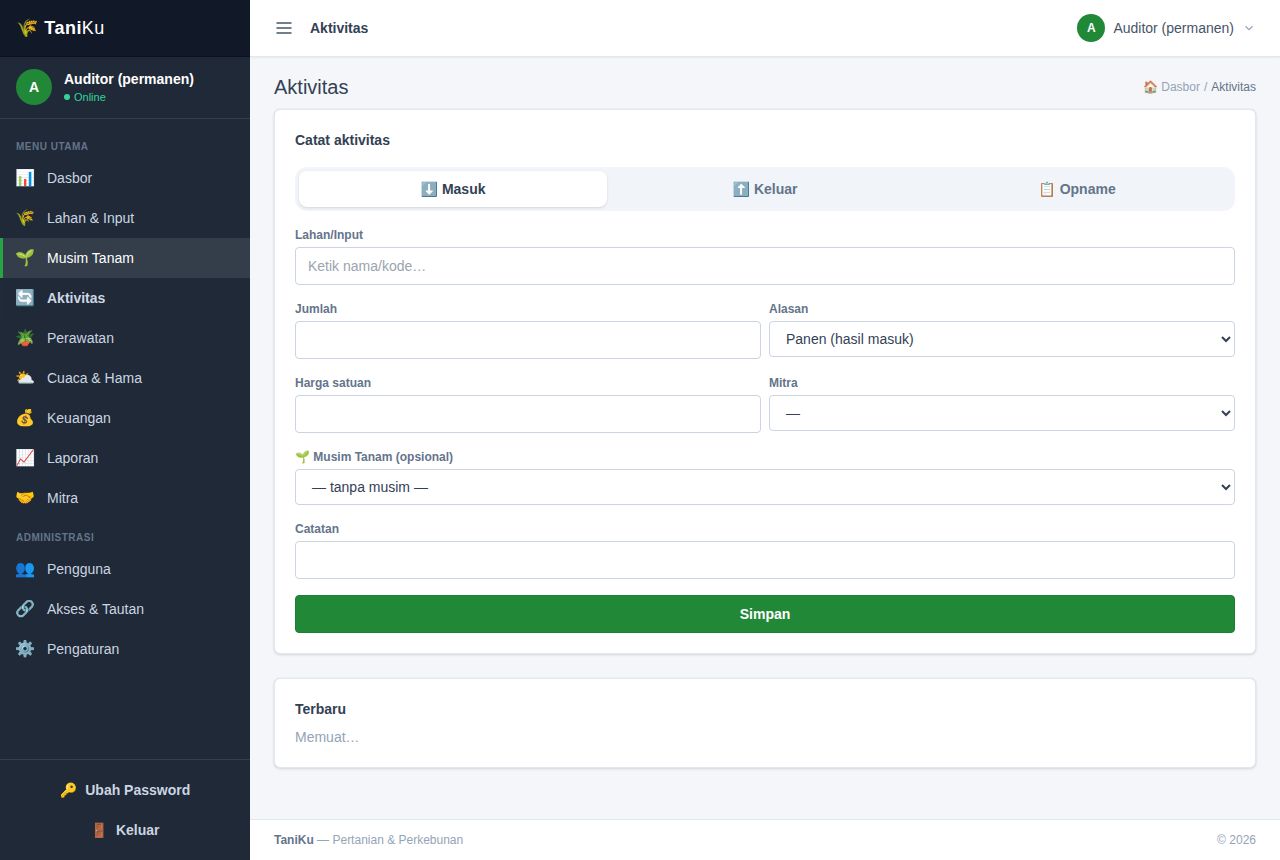1280x860 pixels.
Task: Expand the Musim Tanam season dropdown
Action: [765, 487]
